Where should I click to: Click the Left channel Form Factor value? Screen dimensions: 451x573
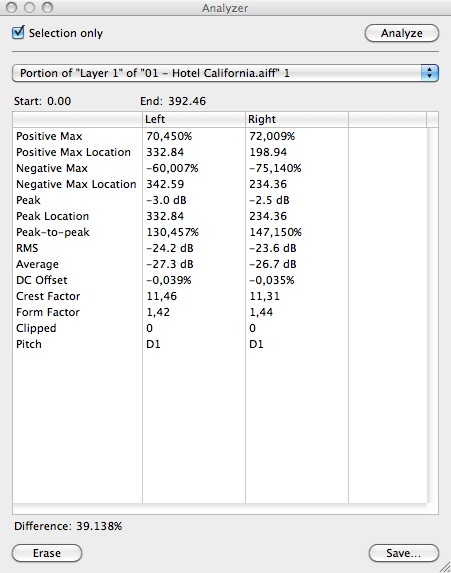click(158, 312)
